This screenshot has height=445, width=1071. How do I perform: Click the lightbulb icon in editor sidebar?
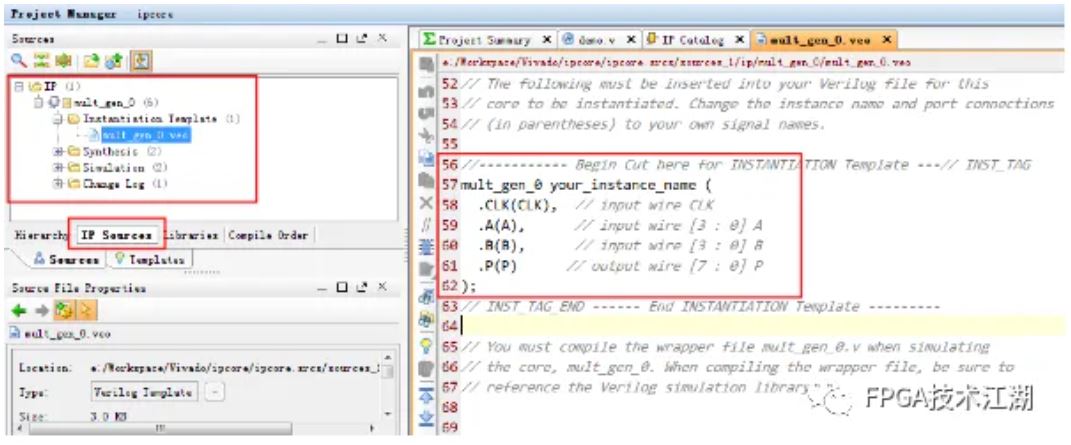[427, 345]
